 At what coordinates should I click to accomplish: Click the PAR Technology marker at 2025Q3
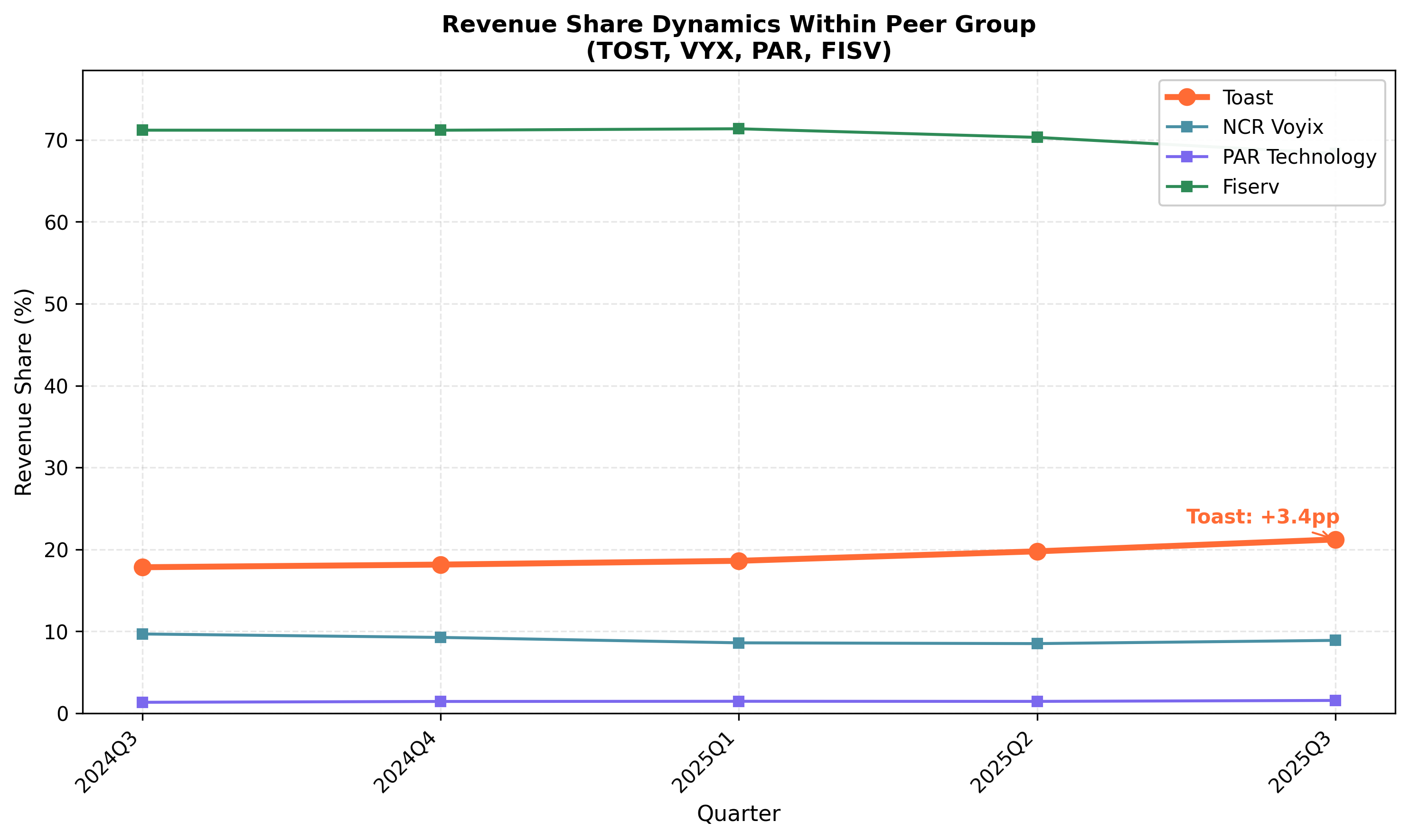click(1335, 700)
